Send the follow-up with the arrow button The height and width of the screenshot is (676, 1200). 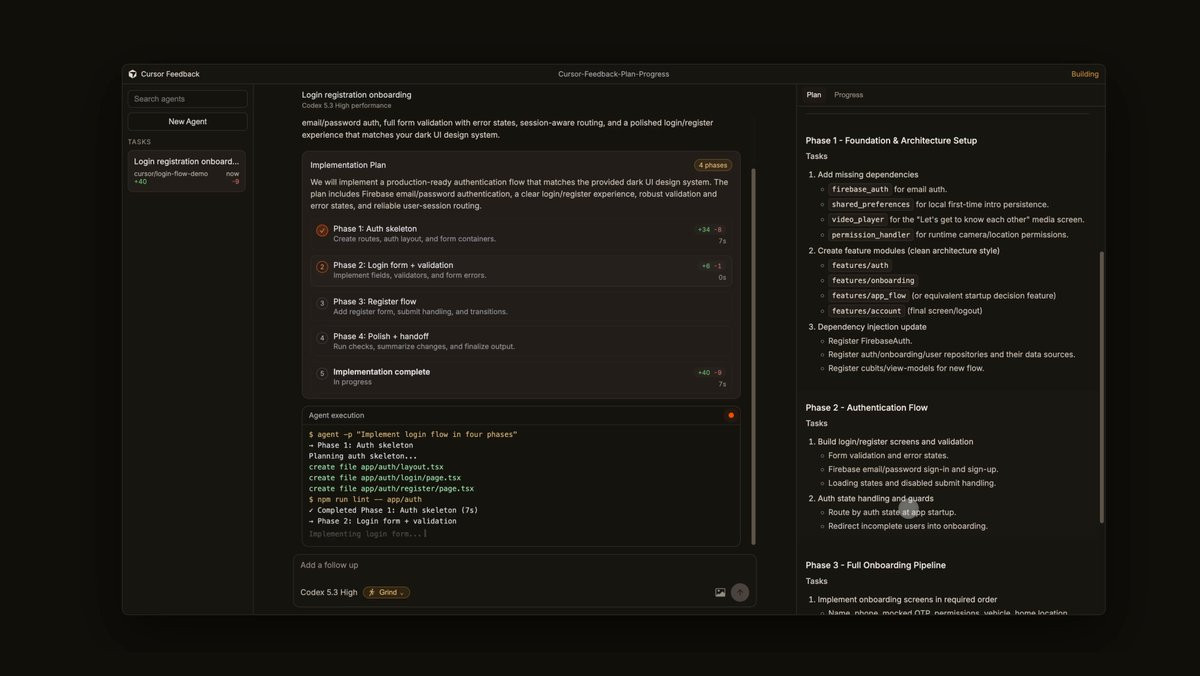[740, 592]
